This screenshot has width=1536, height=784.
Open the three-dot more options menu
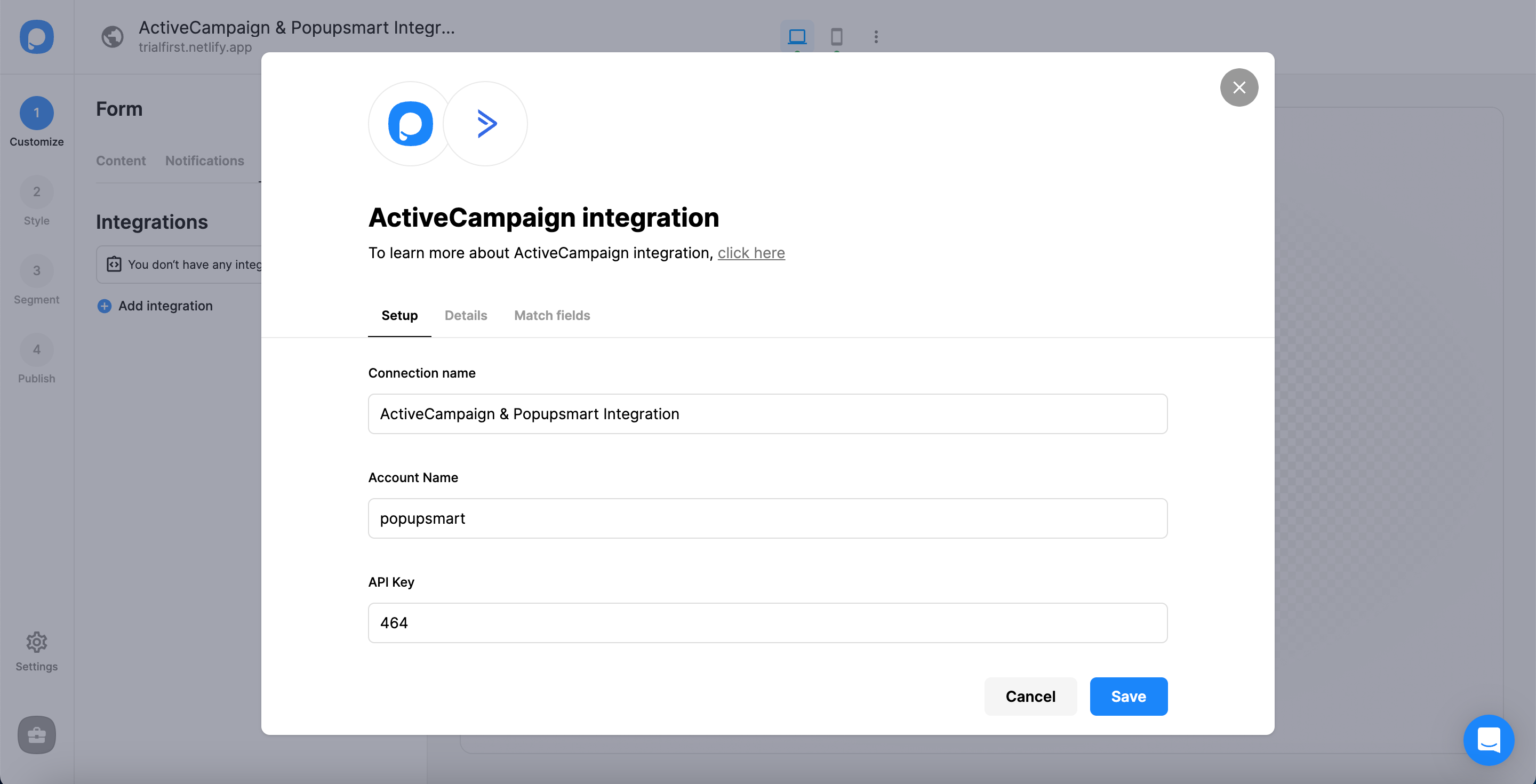point(876,37)
